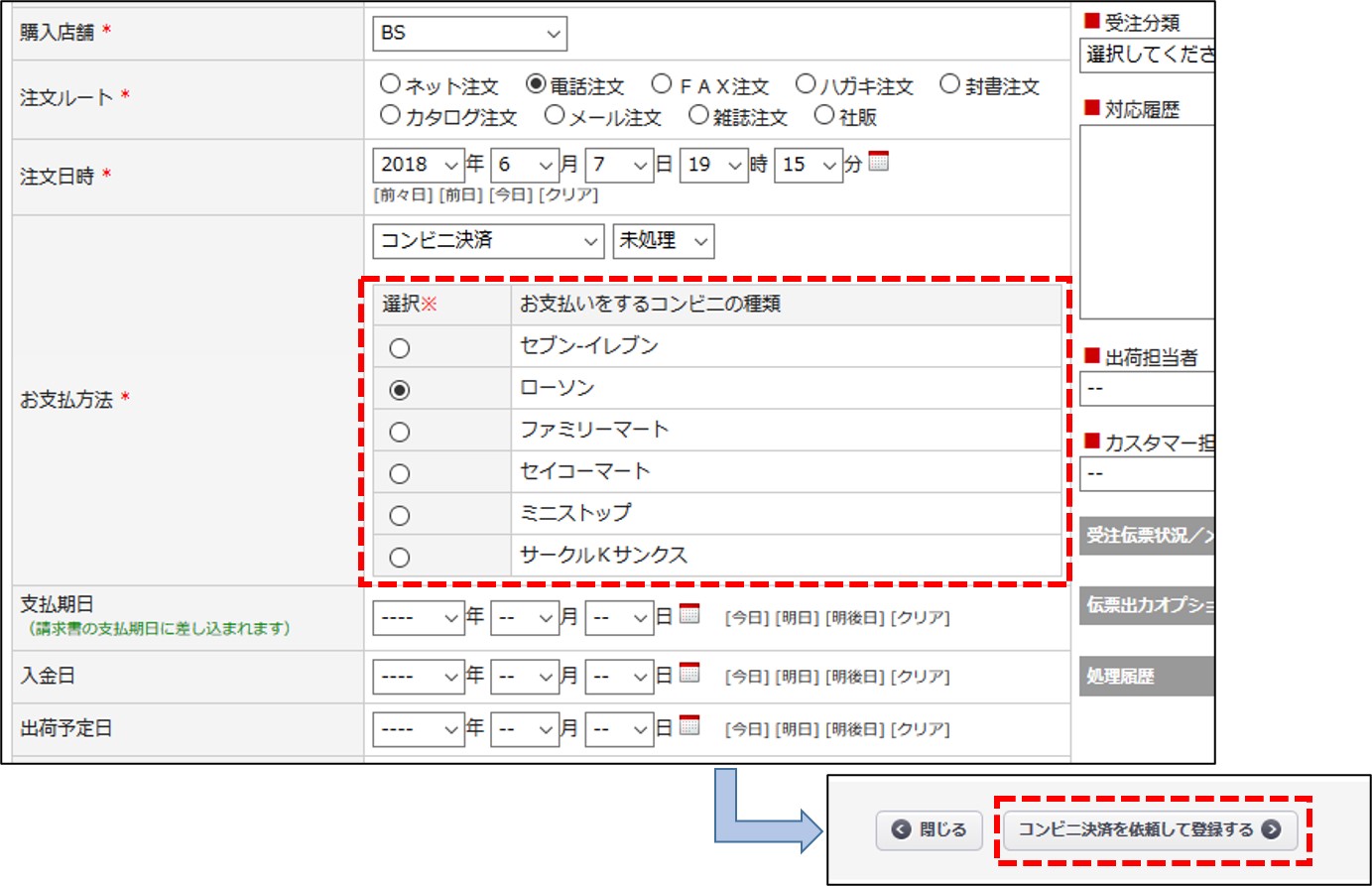Screen dimensions: 1372x886
Task: Open calendar icon for payment due date
Action: coord(689,614)
